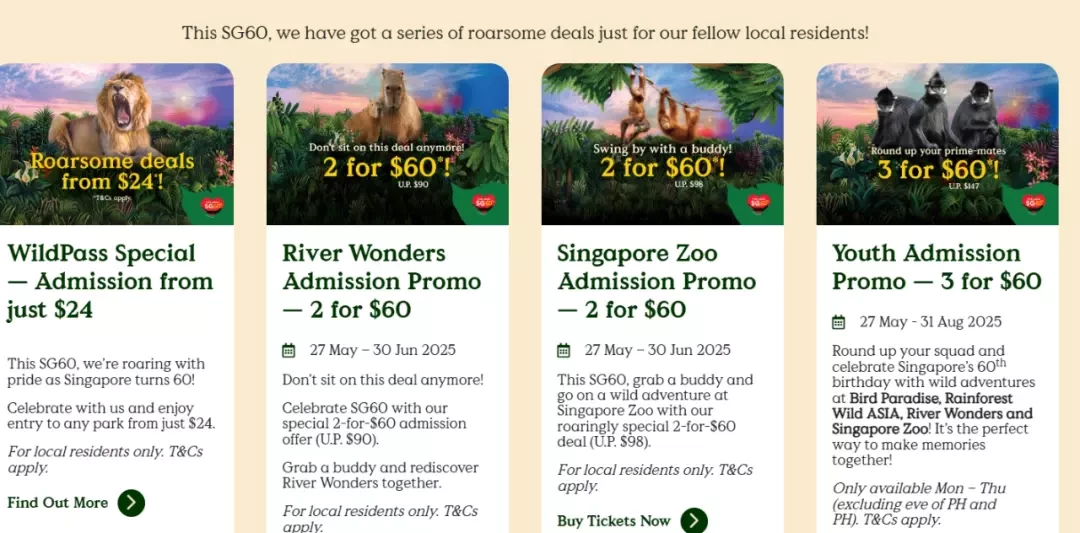Click SG60 heart logo on capybara banner
This screenshot has height=533, width=1080.
point(484,203)
